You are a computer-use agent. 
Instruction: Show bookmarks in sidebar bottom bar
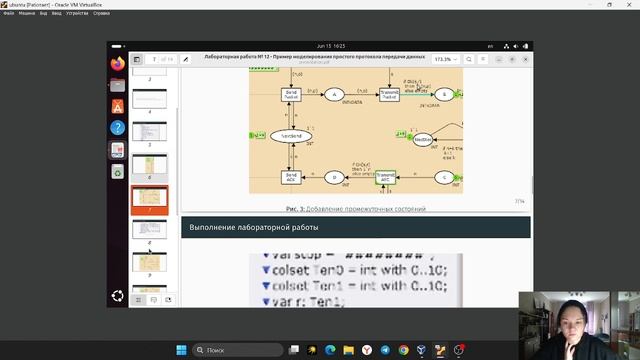point(168,300)
